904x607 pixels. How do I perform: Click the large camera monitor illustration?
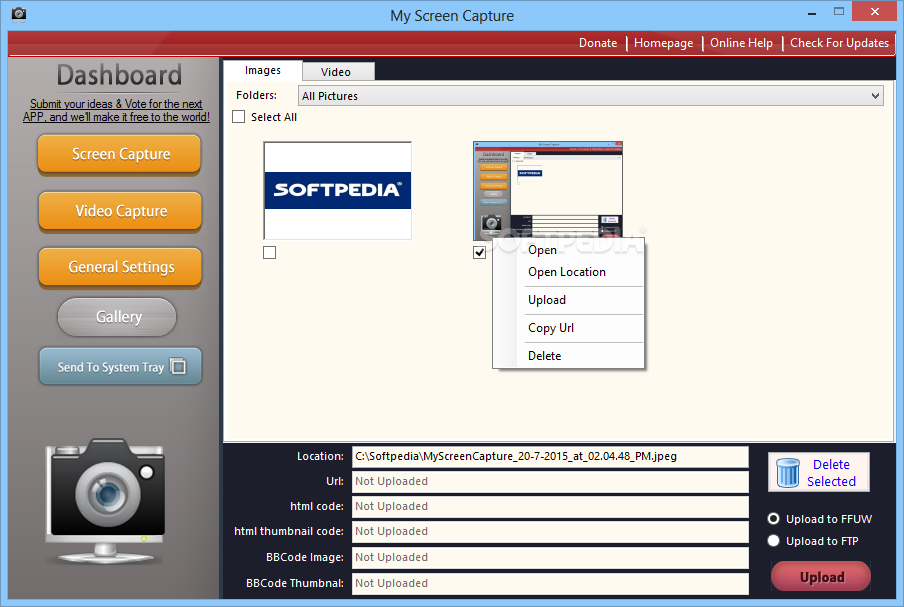(106, 501)
